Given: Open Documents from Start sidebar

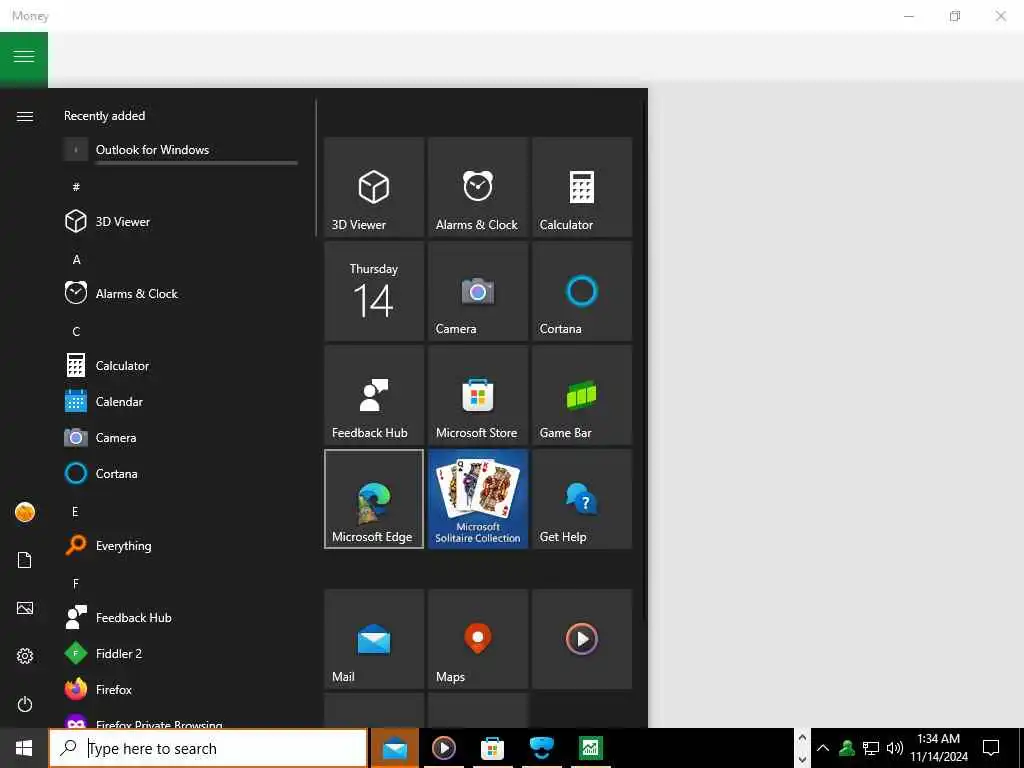Looking at the screenshot, I should point(25,560).
